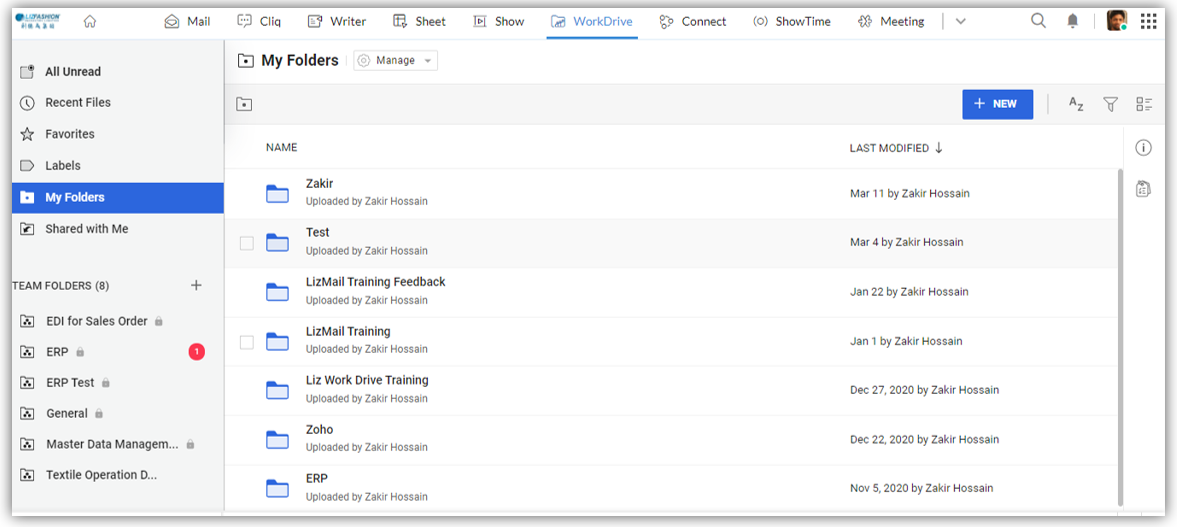Click the lock icon beside General

99,414
